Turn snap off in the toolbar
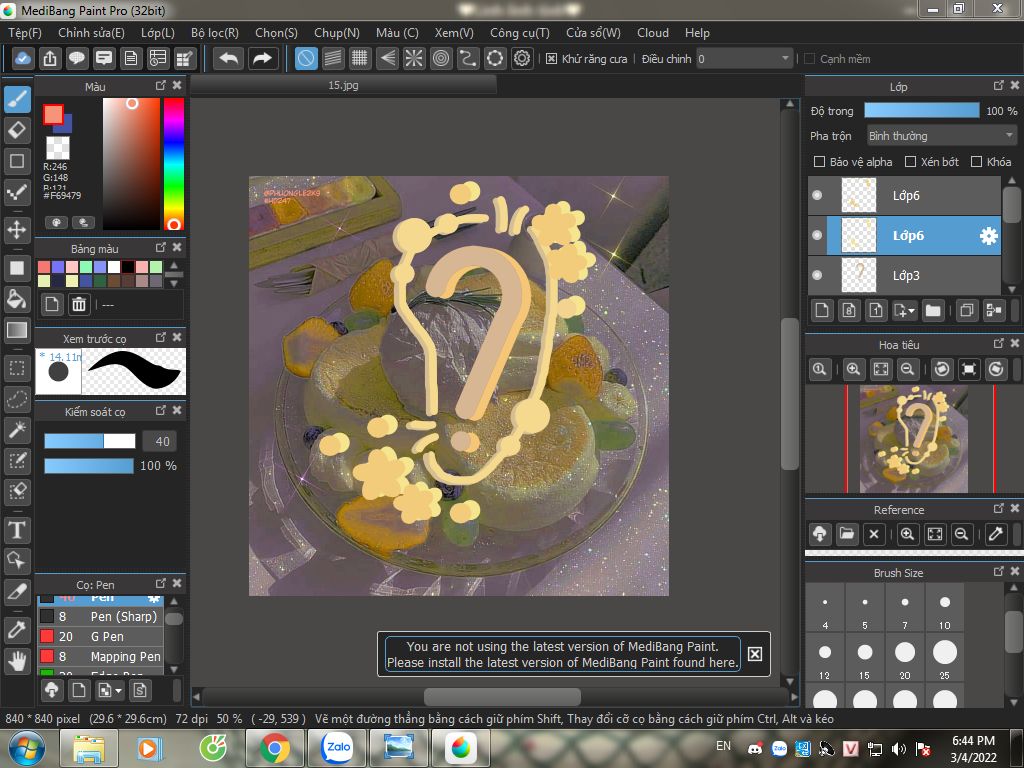The image size is (1024, 768). pyautogui.click(x=306, y=59)
